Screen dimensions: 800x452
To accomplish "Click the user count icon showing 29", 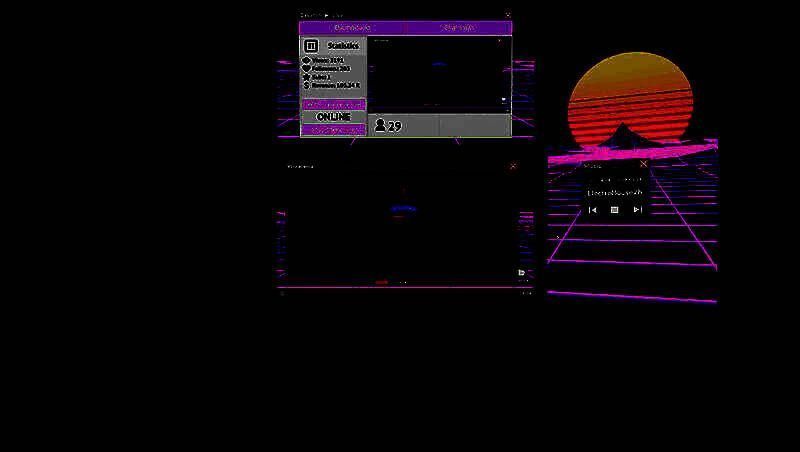I will click(380, 126).
